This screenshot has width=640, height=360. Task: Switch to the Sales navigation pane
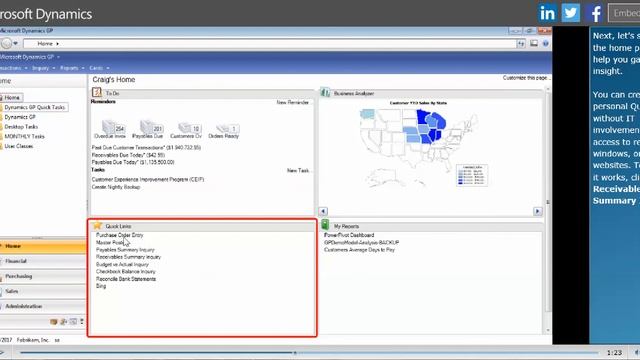click(x=43, y=291)
